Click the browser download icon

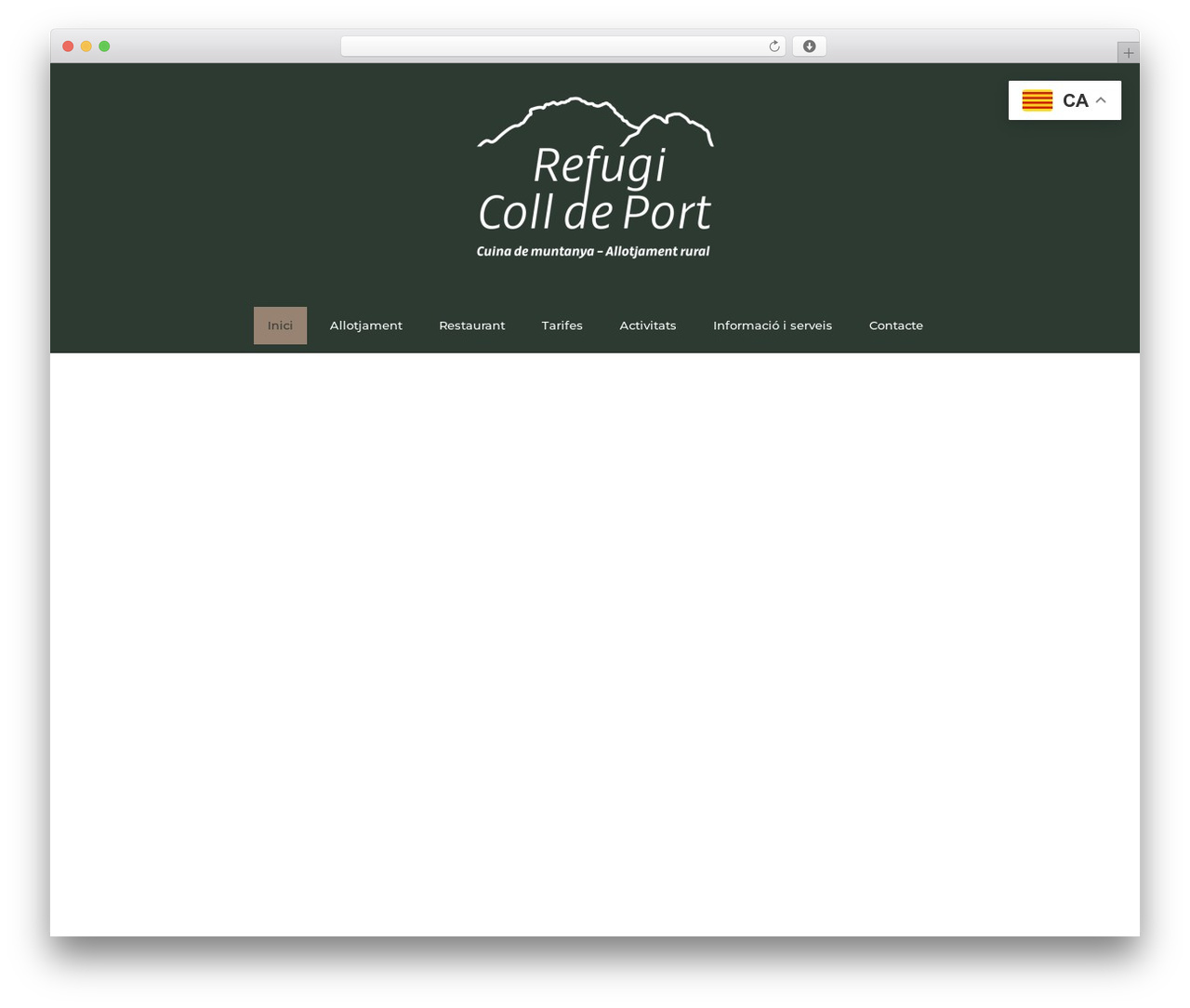click(x=809, y=46)
